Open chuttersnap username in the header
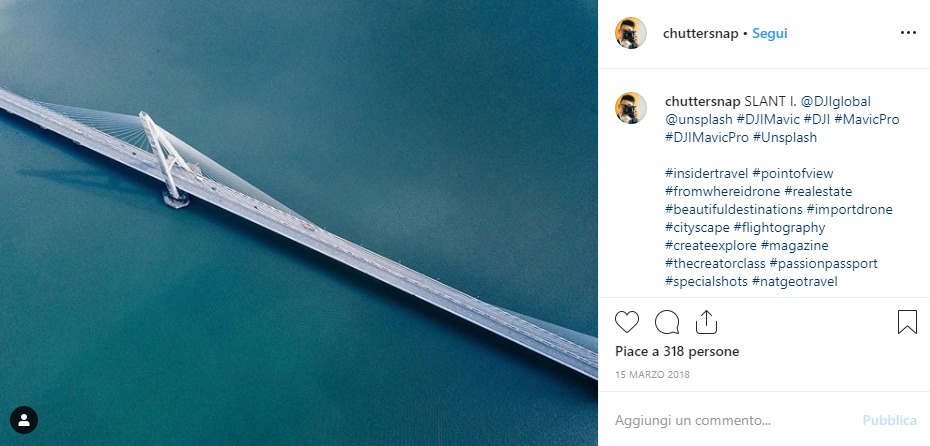The width and height of the screenshot is (930, 446). click(700, 34)
